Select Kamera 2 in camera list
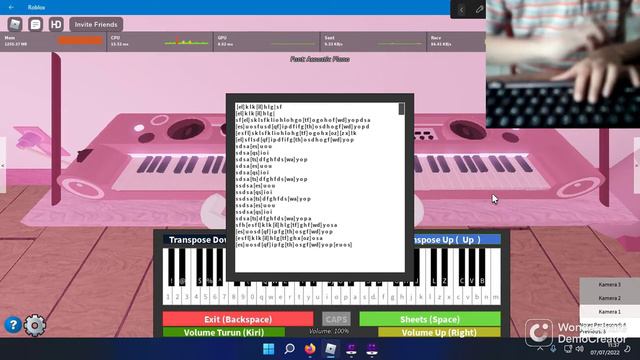Viewport: 640px width, 360px height. coord(609,298)
